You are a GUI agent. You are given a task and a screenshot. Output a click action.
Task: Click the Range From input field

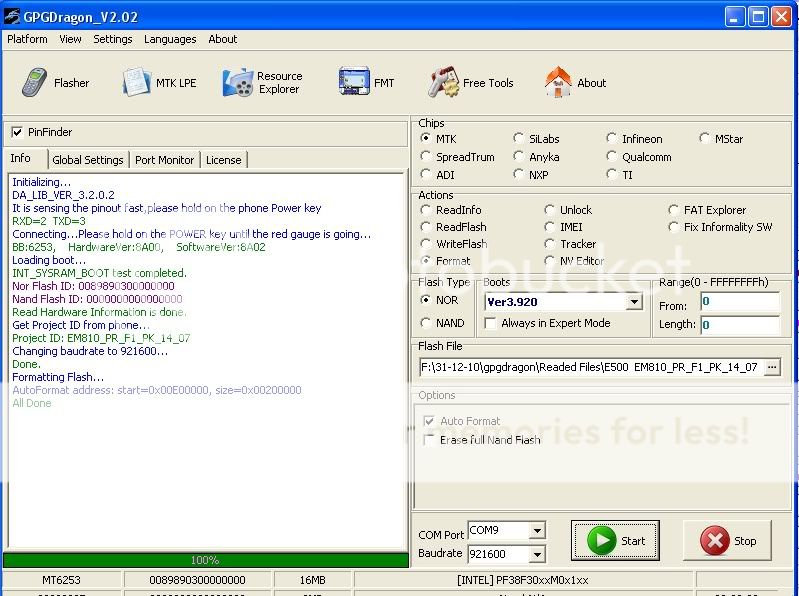pos(740,302)
